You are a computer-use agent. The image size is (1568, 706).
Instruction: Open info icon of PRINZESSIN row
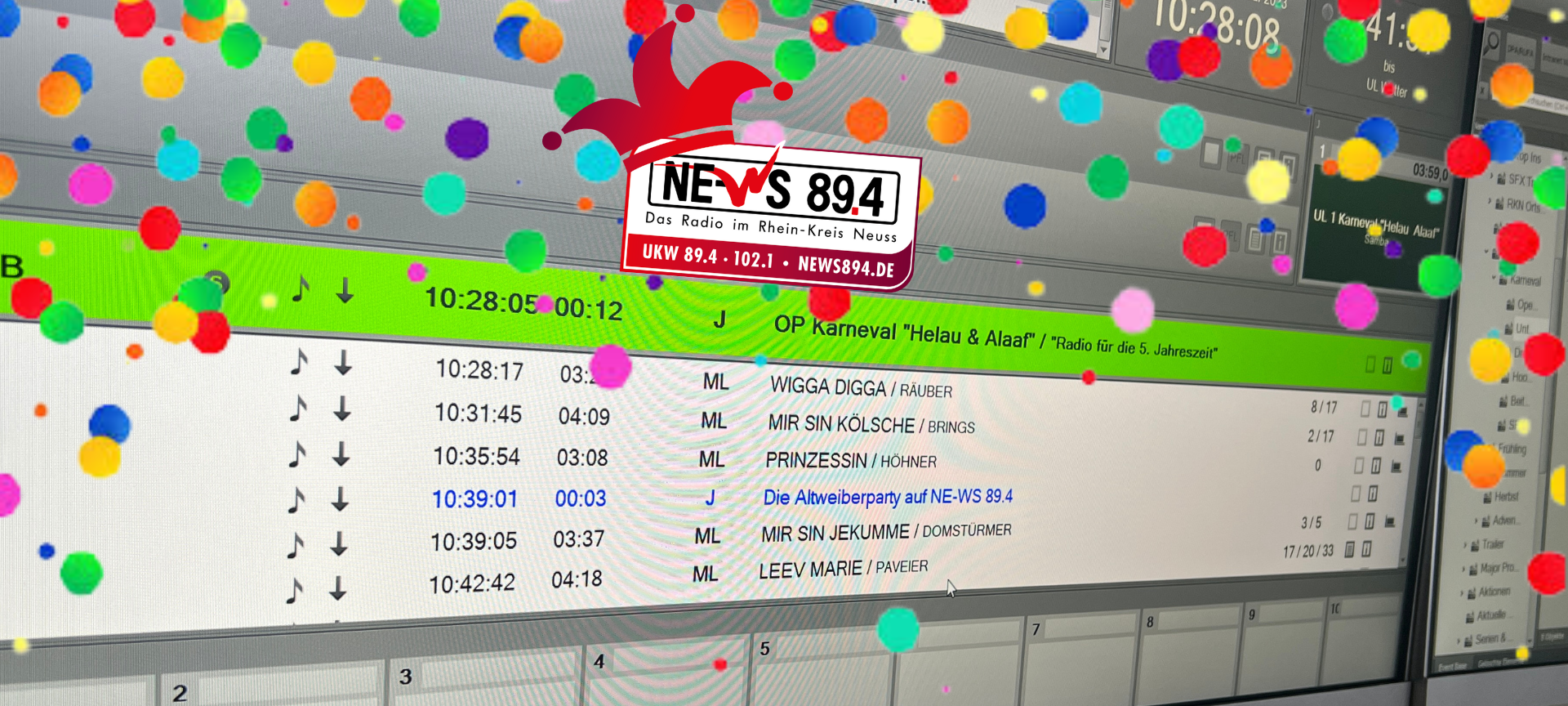tap(1376, 466)
